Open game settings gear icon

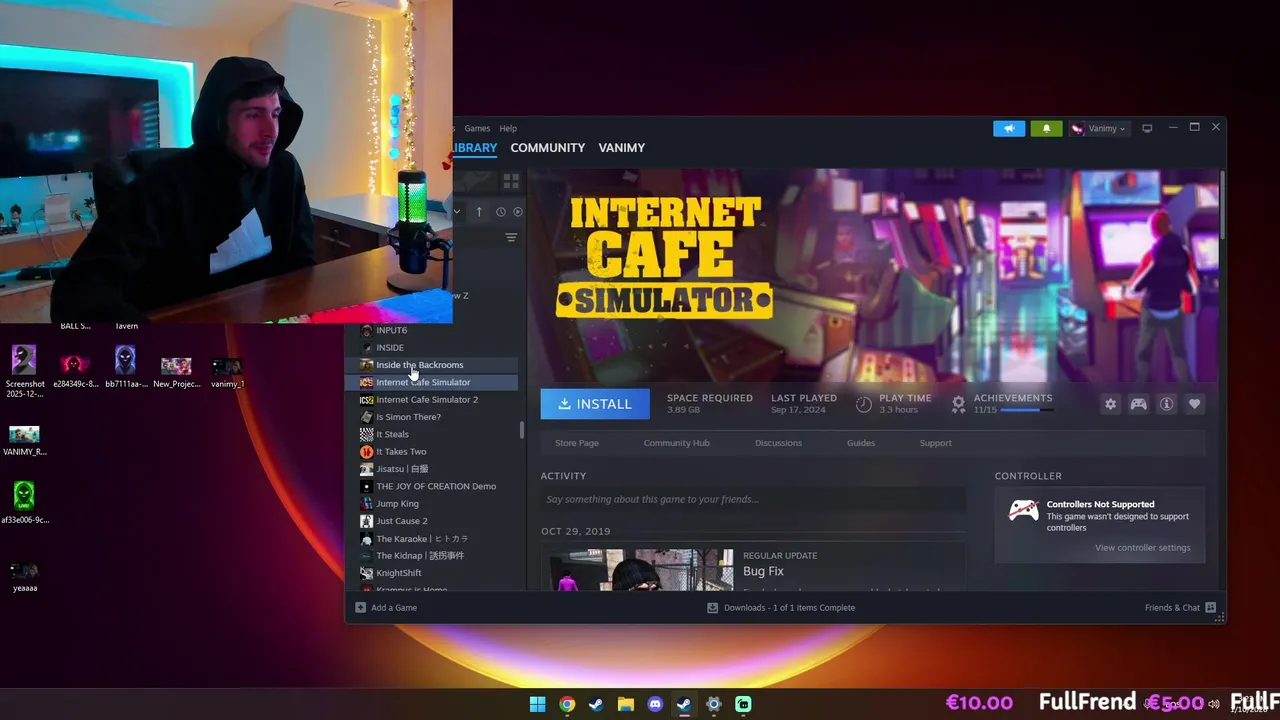[1110, 404]
